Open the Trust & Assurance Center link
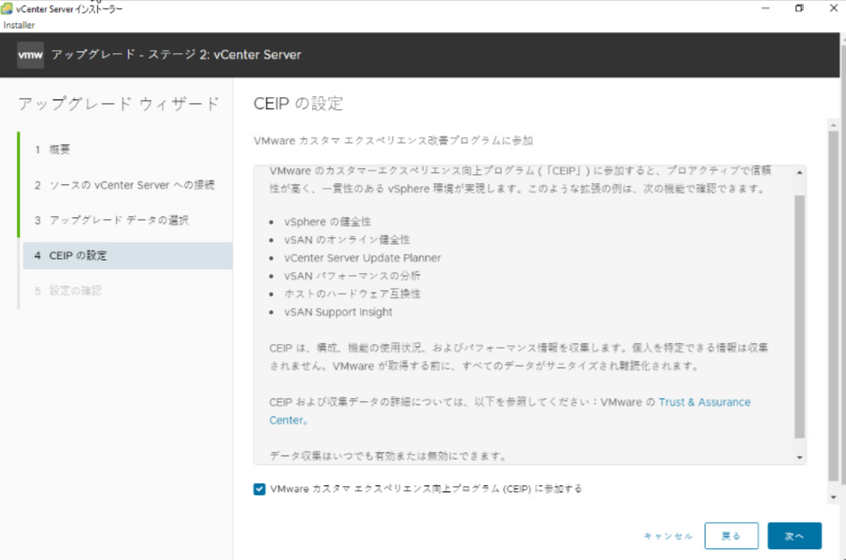Image resolution: width=846 pixels, height=560 pixels. click(x=704, y=402)
